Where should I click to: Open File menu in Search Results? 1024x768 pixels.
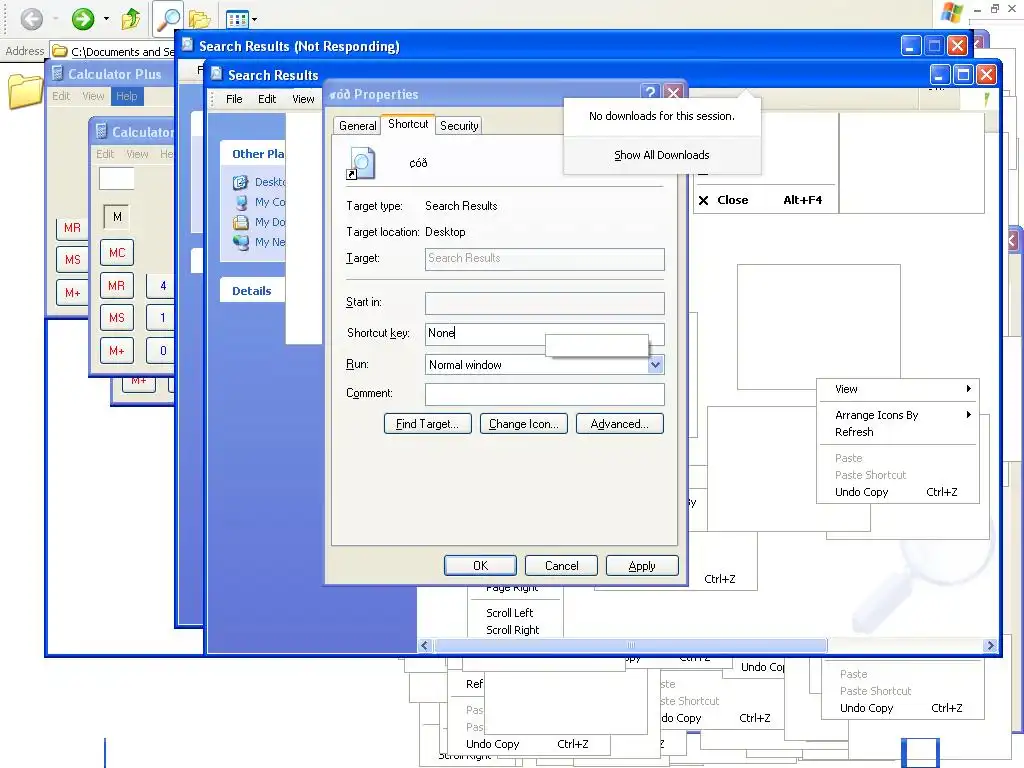pyautogui.click(x=234, y=99)
